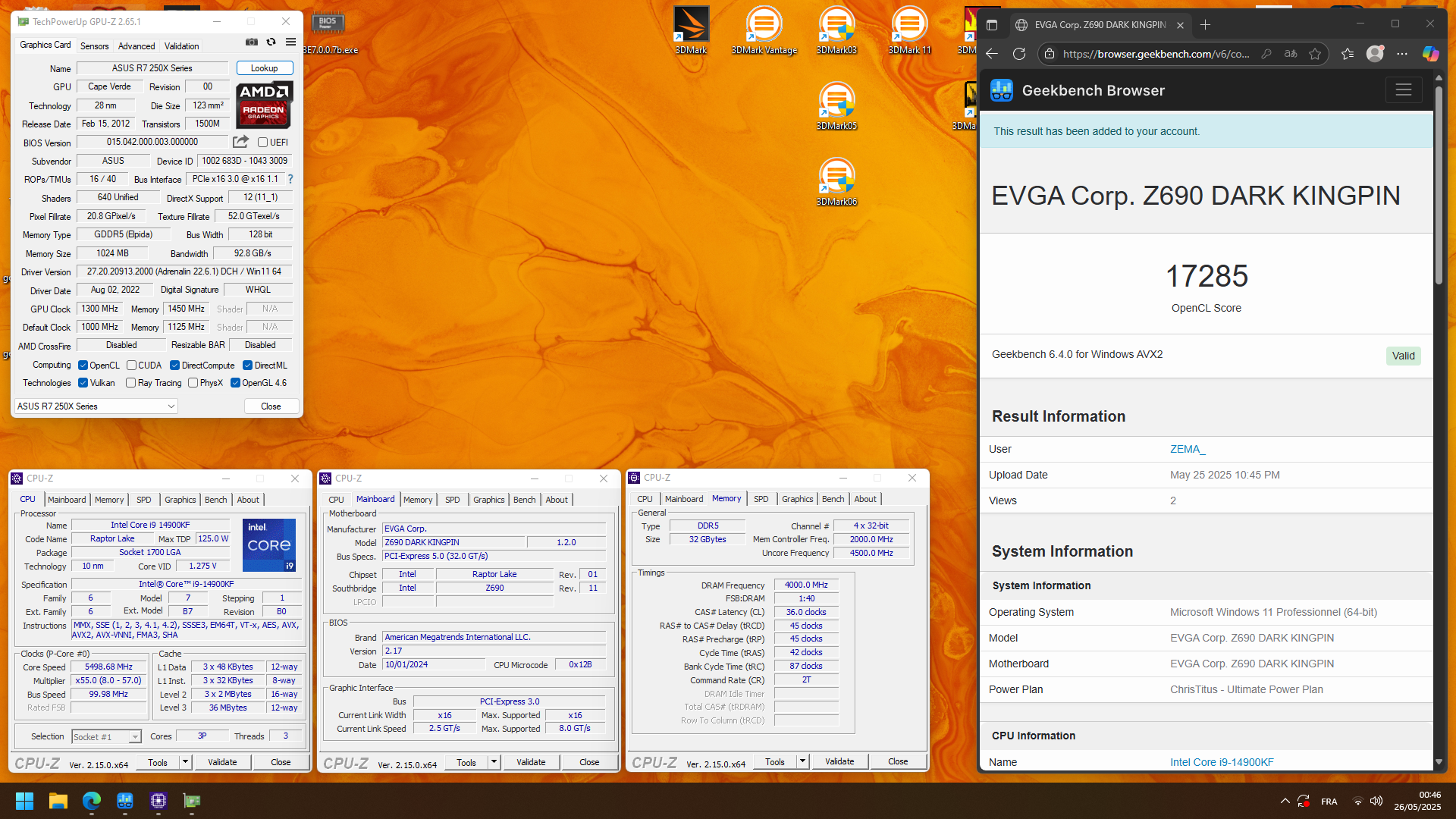Expand Tools arrow in CPU-Z Mainboard window
The width and height of the screenshot is (1456, 819).
pyautogui.click(x=494, y=762)
